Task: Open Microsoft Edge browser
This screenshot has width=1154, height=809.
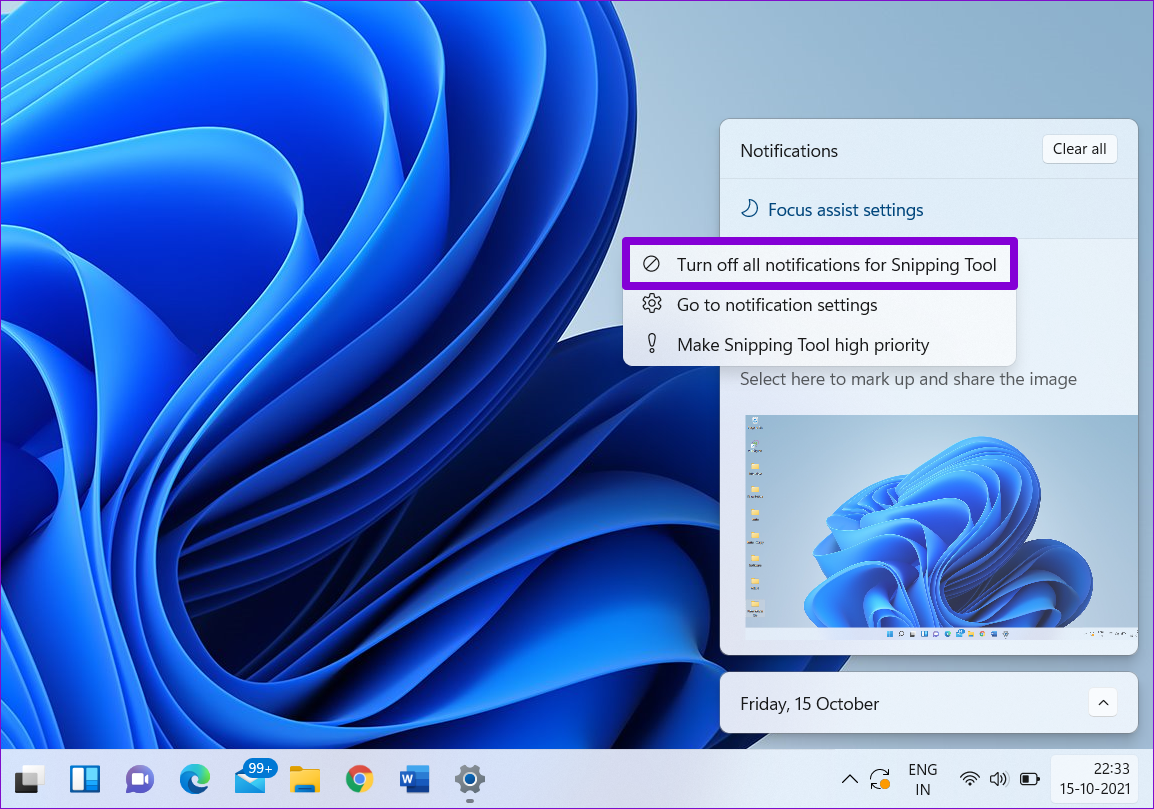Action: click(x=194, y=779)
